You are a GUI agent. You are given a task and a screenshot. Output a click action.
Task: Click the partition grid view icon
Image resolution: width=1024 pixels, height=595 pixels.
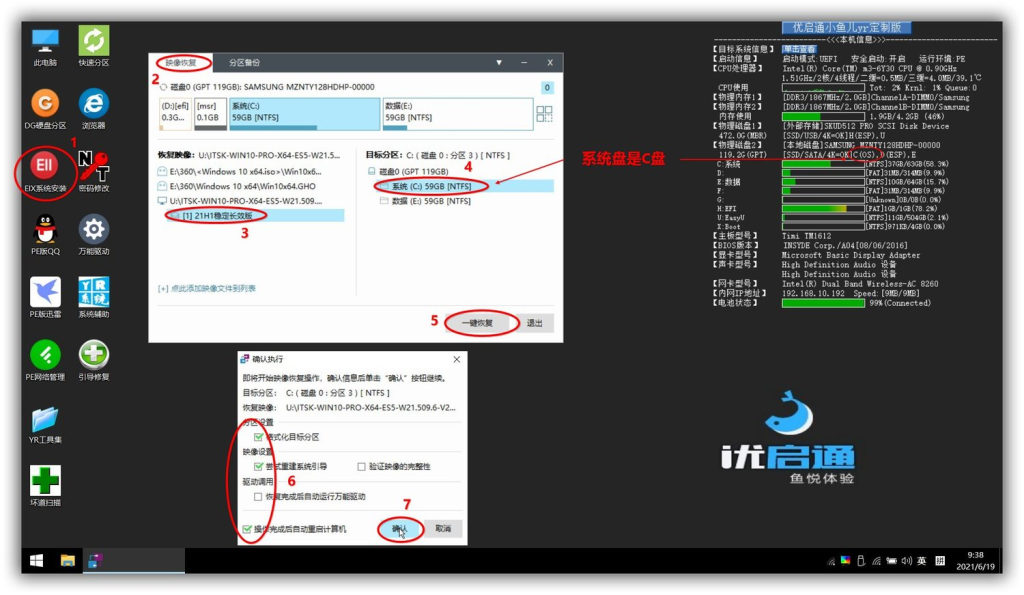click(544, 114)
